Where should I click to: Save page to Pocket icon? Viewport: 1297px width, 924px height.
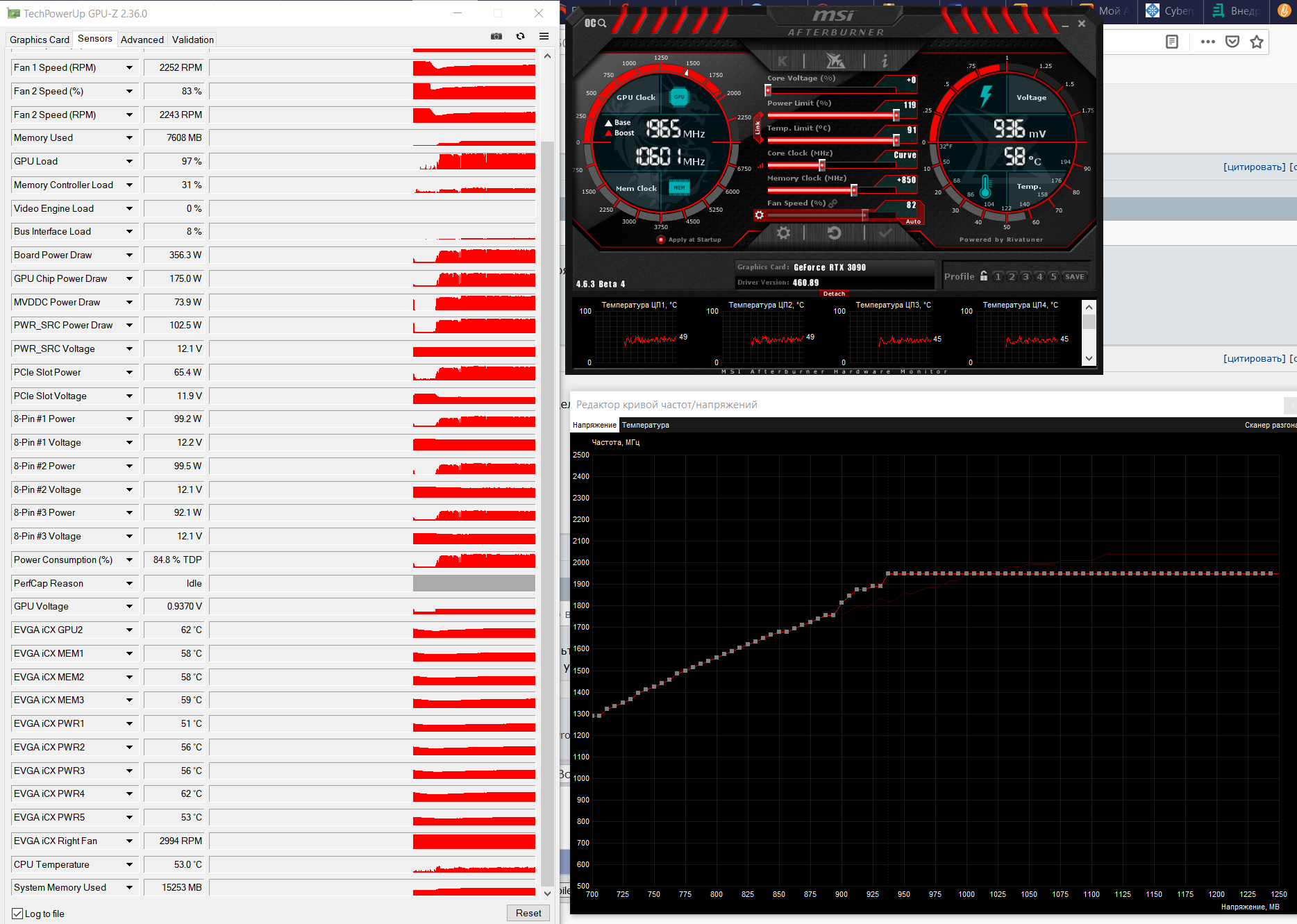[x=1232, y=42]
